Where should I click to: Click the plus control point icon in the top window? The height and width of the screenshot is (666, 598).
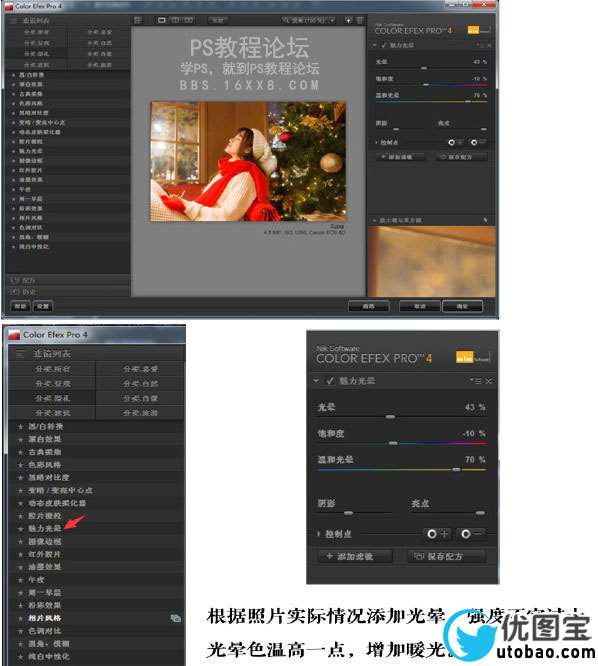(x=454, y=142)
